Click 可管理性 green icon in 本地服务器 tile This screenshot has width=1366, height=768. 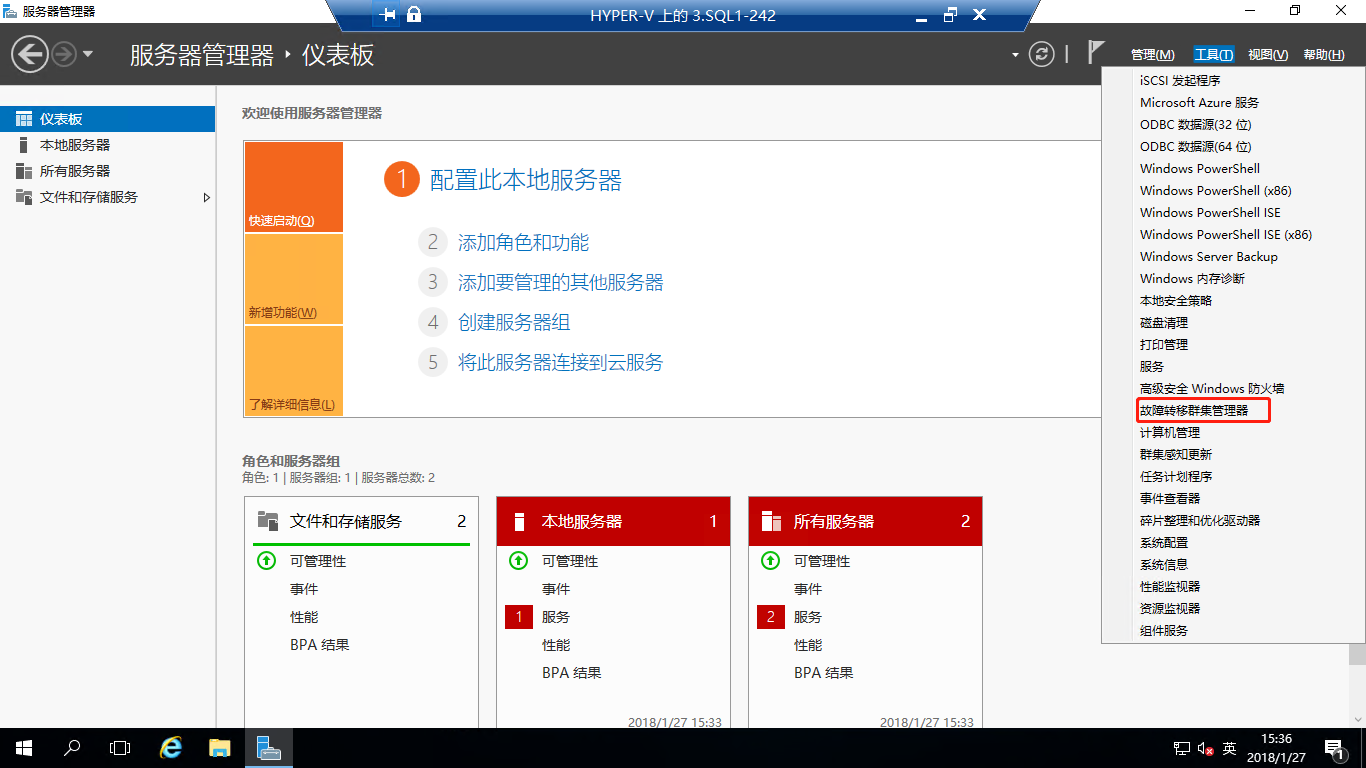pos(518,561)
